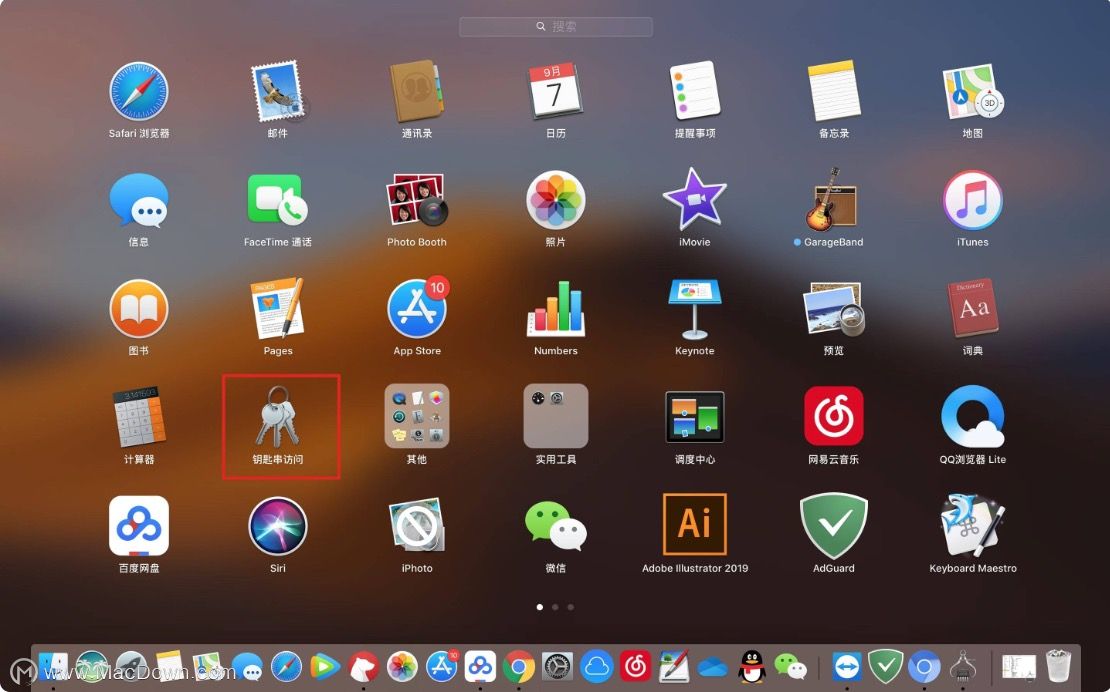This screenshot has height=692, width=1110.
Task: Open QQ浏览器 Lite
Action: coord(973,416)
